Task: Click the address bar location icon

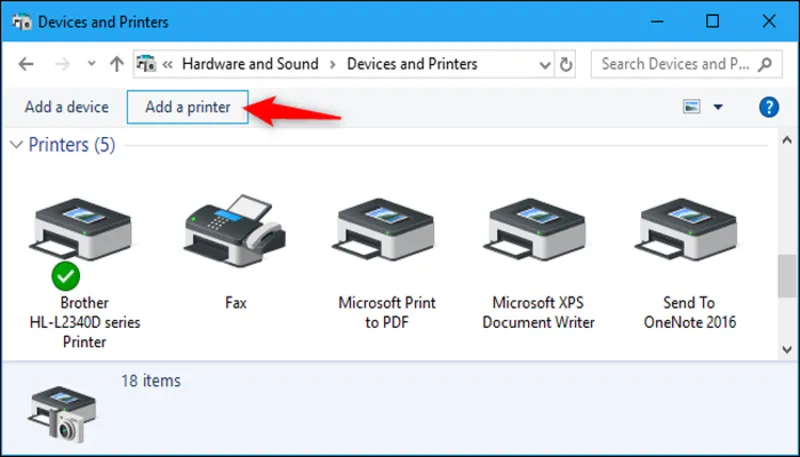Action: 146,64
